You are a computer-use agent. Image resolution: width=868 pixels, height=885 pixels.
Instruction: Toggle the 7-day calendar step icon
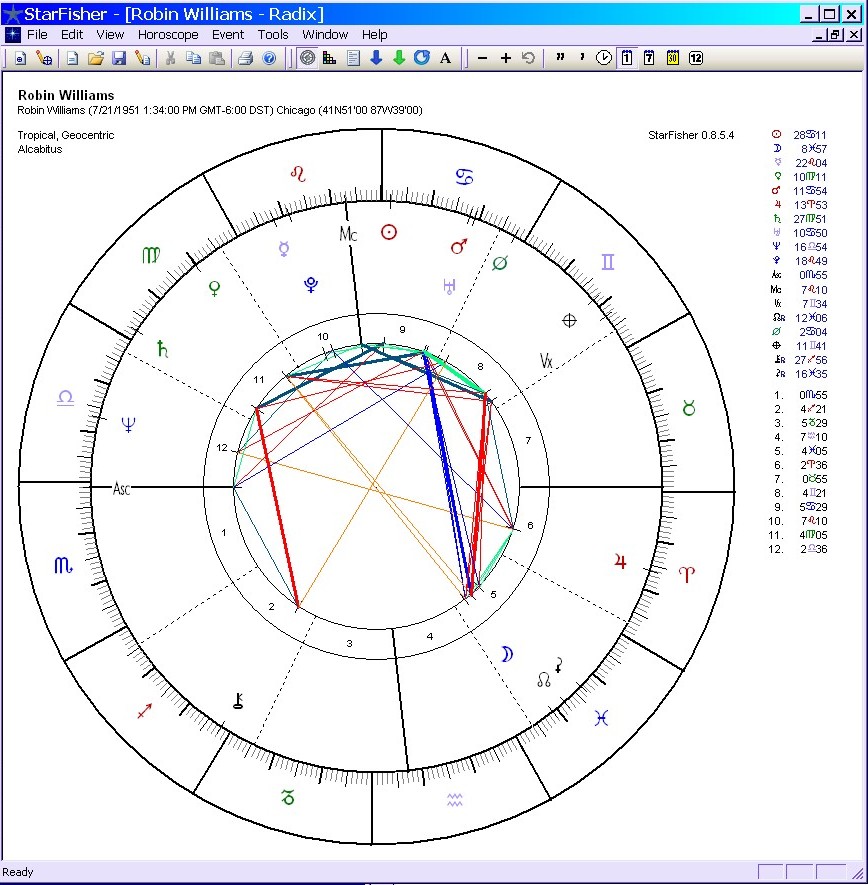(x=647, y=57)
